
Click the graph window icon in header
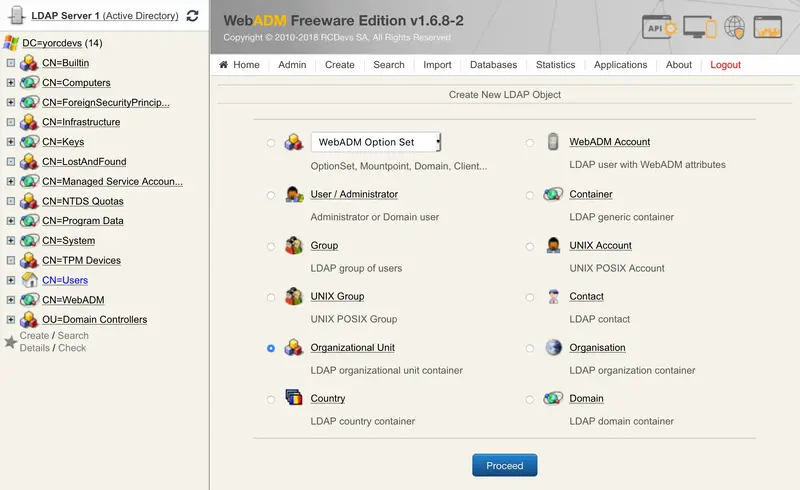767,27
